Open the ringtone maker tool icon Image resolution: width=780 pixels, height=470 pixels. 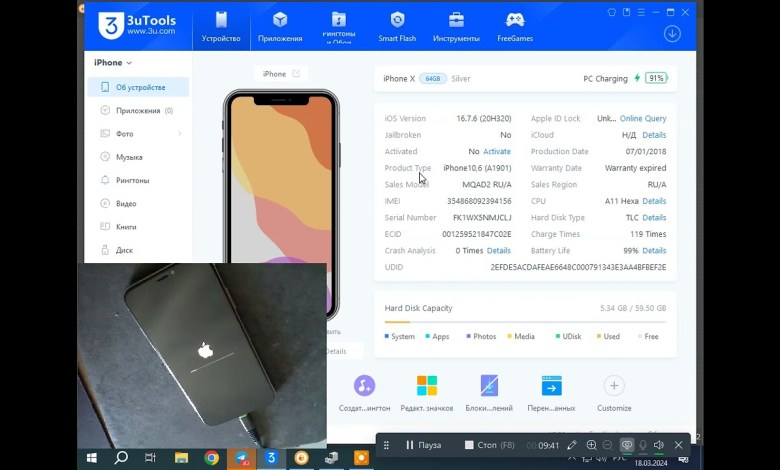[364, 386]
